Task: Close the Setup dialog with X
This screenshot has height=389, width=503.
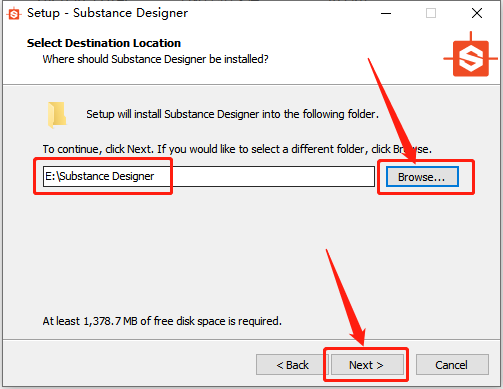Action: 477,13
